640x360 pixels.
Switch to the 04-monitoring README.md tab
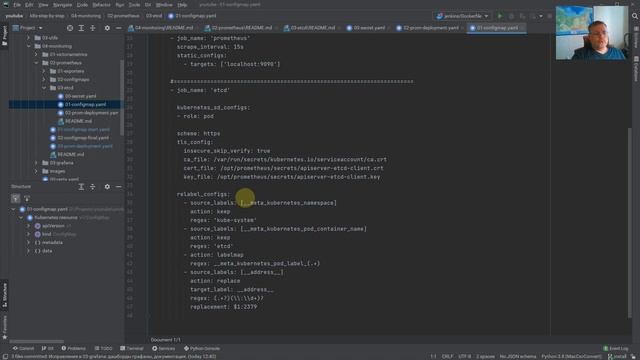click(x=160, y=28)
